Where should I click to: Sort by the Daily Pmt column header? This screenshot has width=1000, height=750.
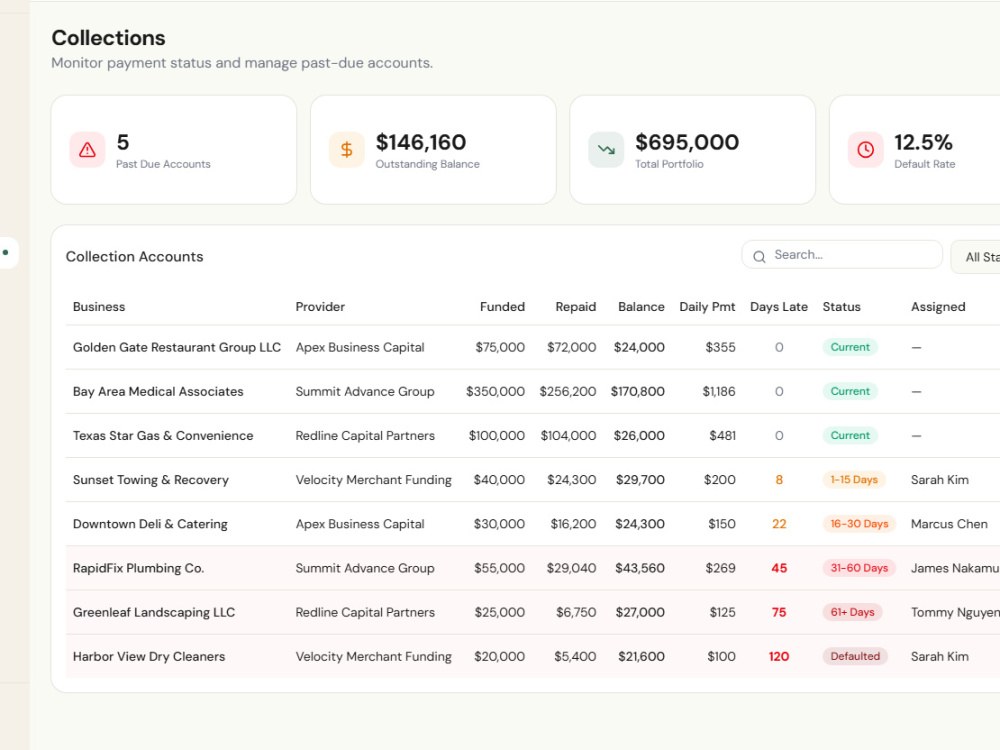[x=707, y=307]
